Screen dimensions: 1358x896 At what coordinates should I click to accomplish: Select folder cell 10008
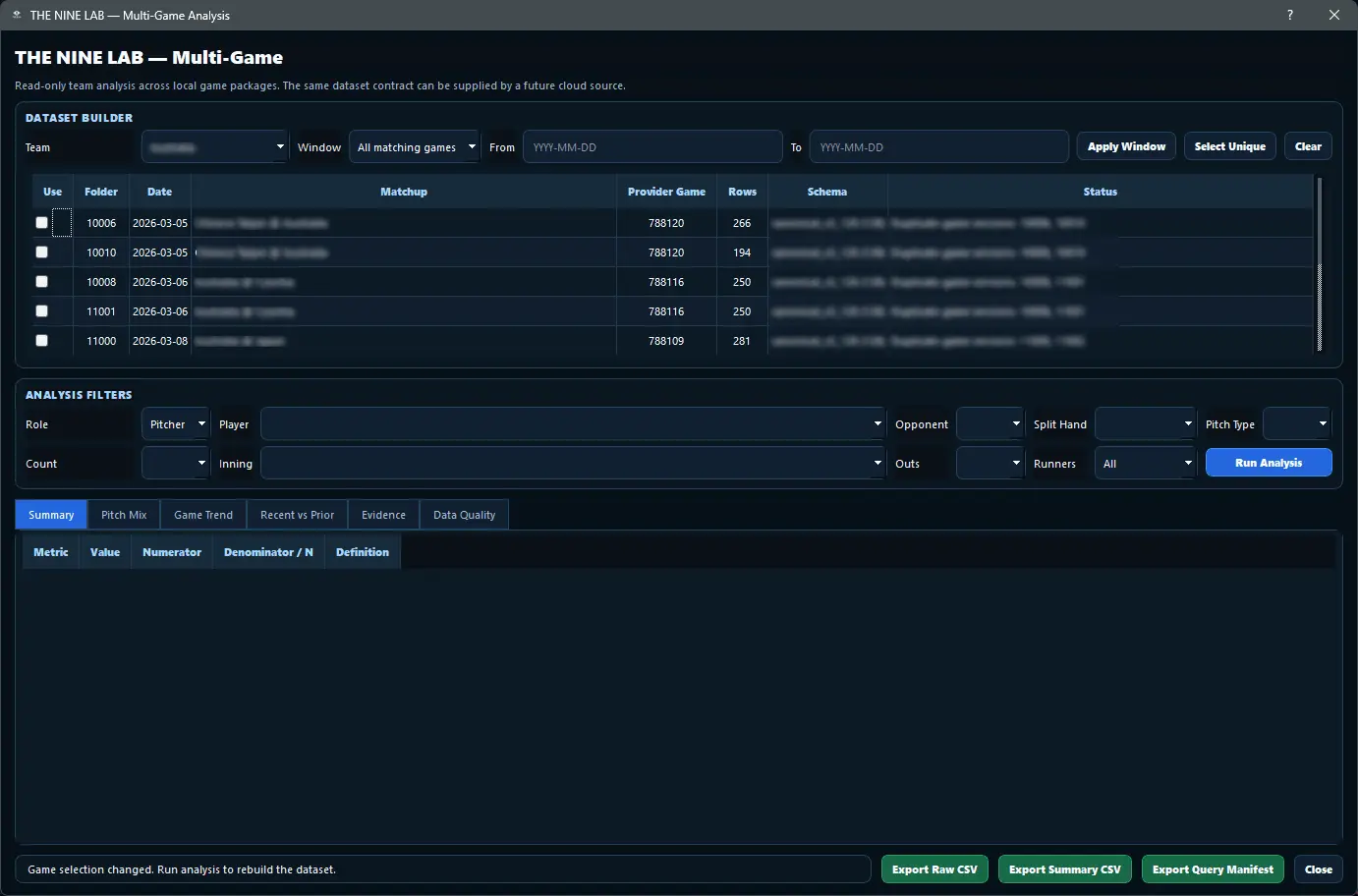[x=101, y=282]
